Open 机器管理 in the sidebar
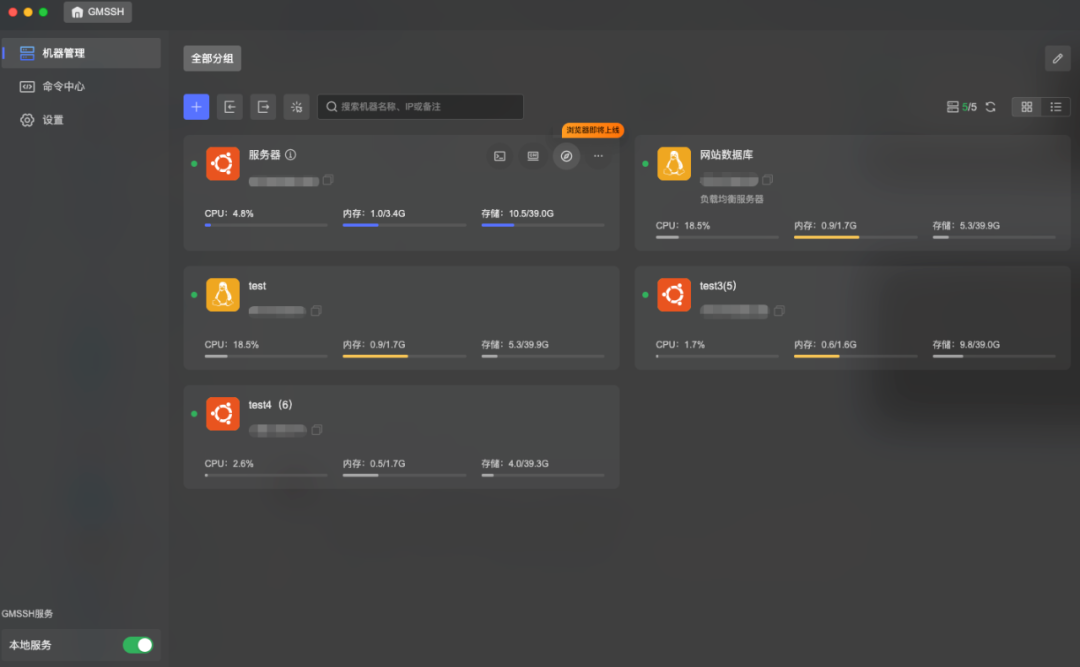The width and height of the screenshot is (1080, 667). (81, 53)
